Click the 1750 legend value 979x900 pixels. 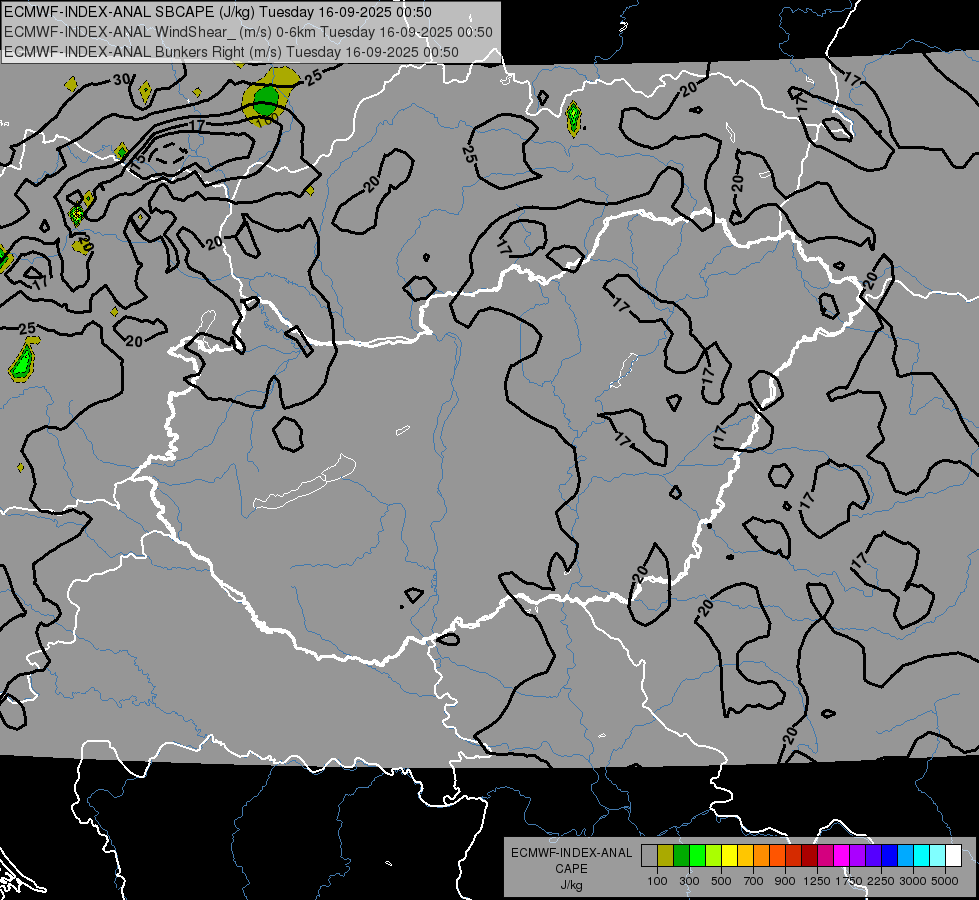(849, 881)
